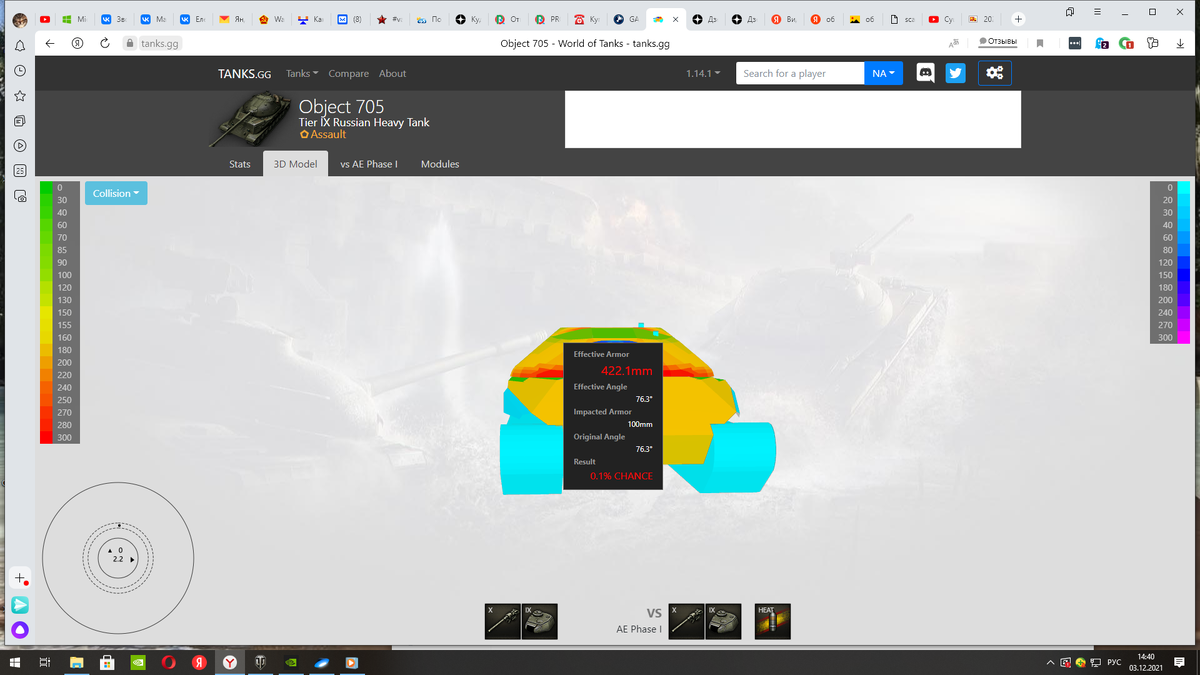Open the Alice assistant purple icon
1200x675 pixels.
(20, 630)
